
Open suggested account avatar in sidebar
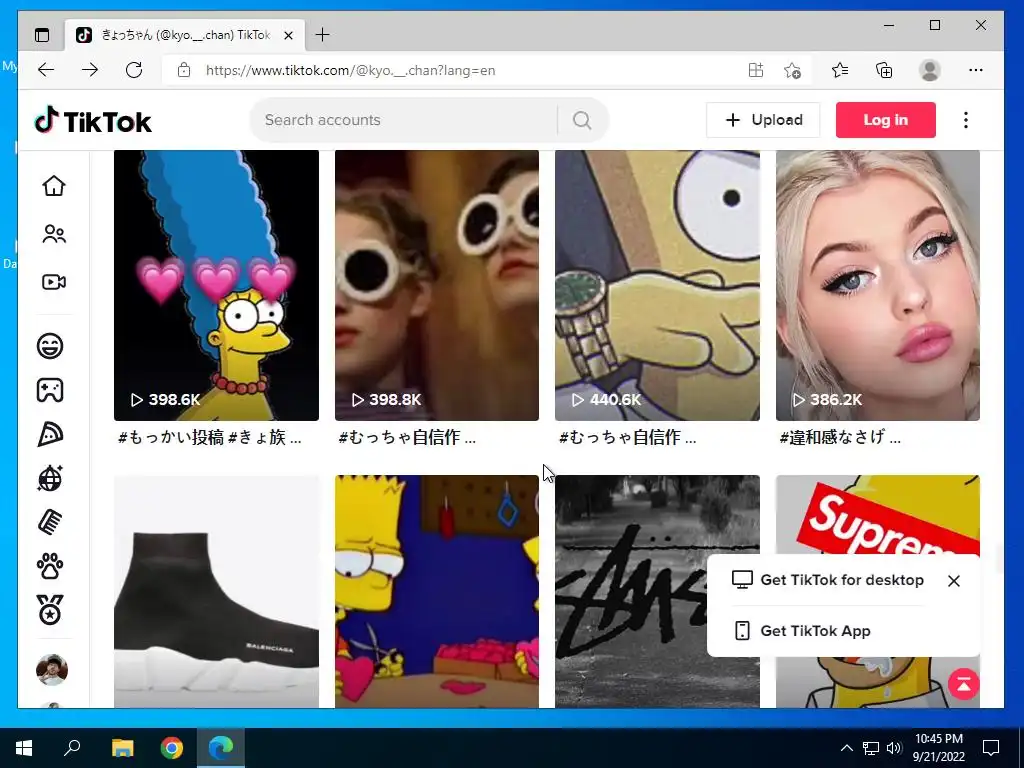pos(52,669)
